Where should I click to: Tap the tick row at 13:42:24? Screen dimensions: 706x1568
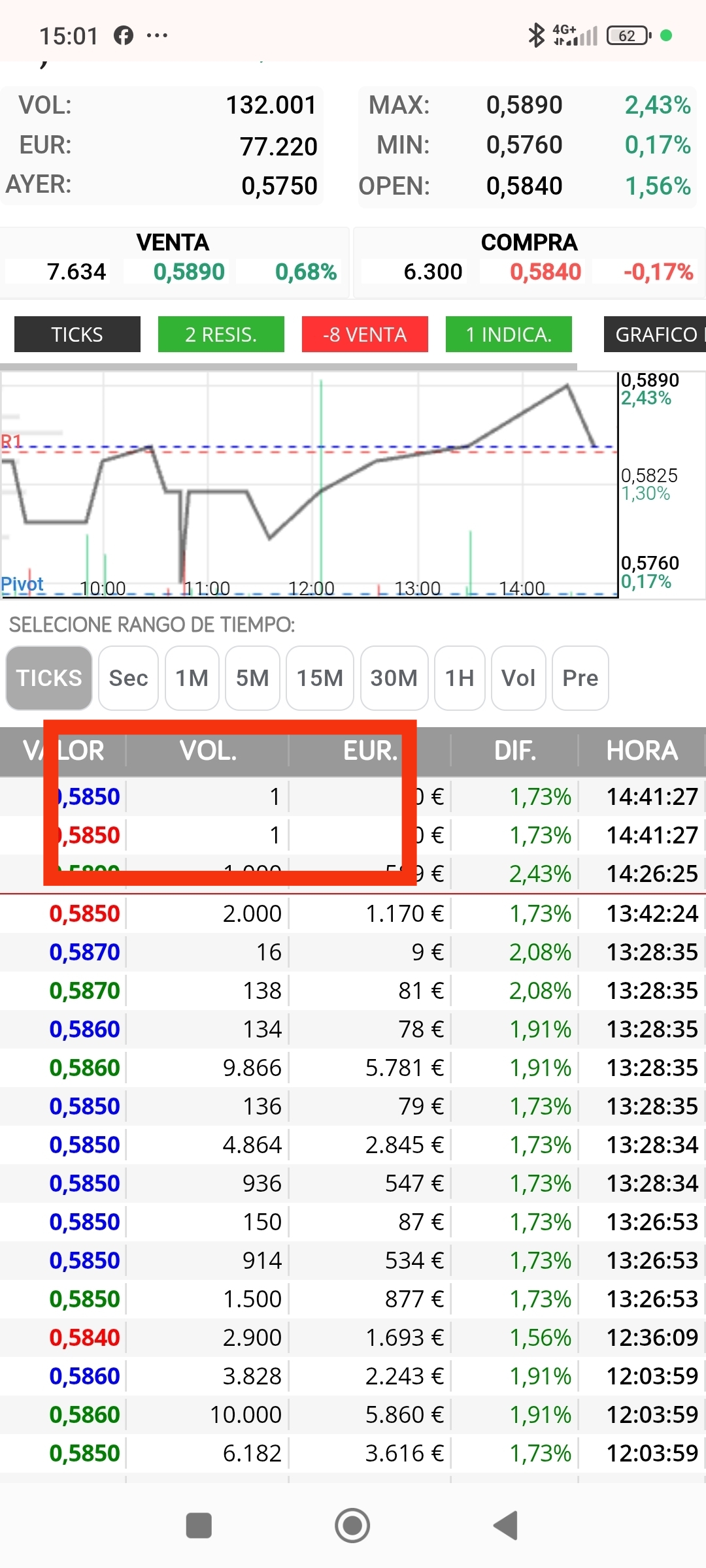pyautogui.click(x=353, y=913)
